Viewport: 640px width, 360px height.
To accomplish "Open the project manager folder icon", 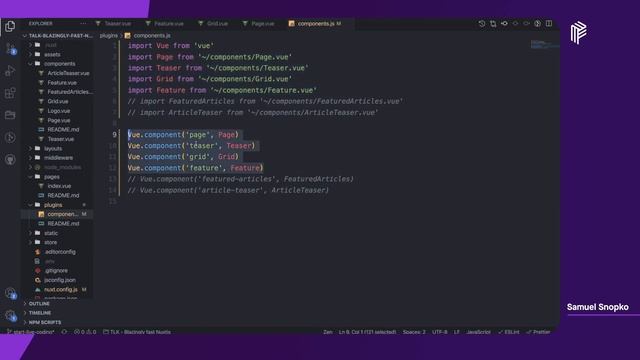I will pos(10,115).
